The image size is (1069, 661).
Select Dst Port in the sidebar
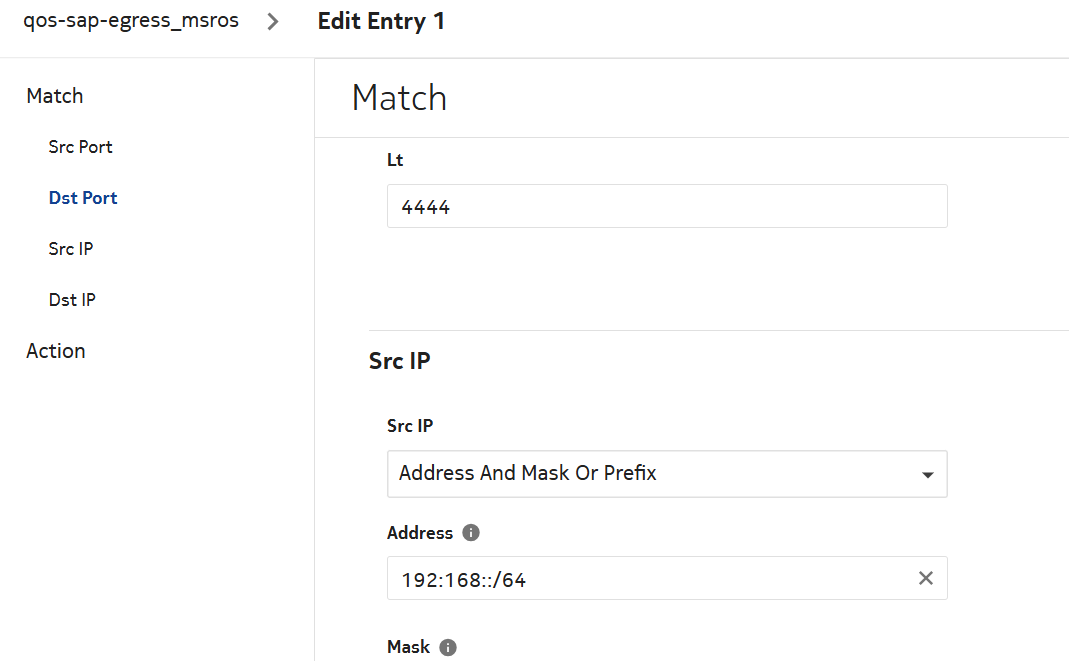83,198
